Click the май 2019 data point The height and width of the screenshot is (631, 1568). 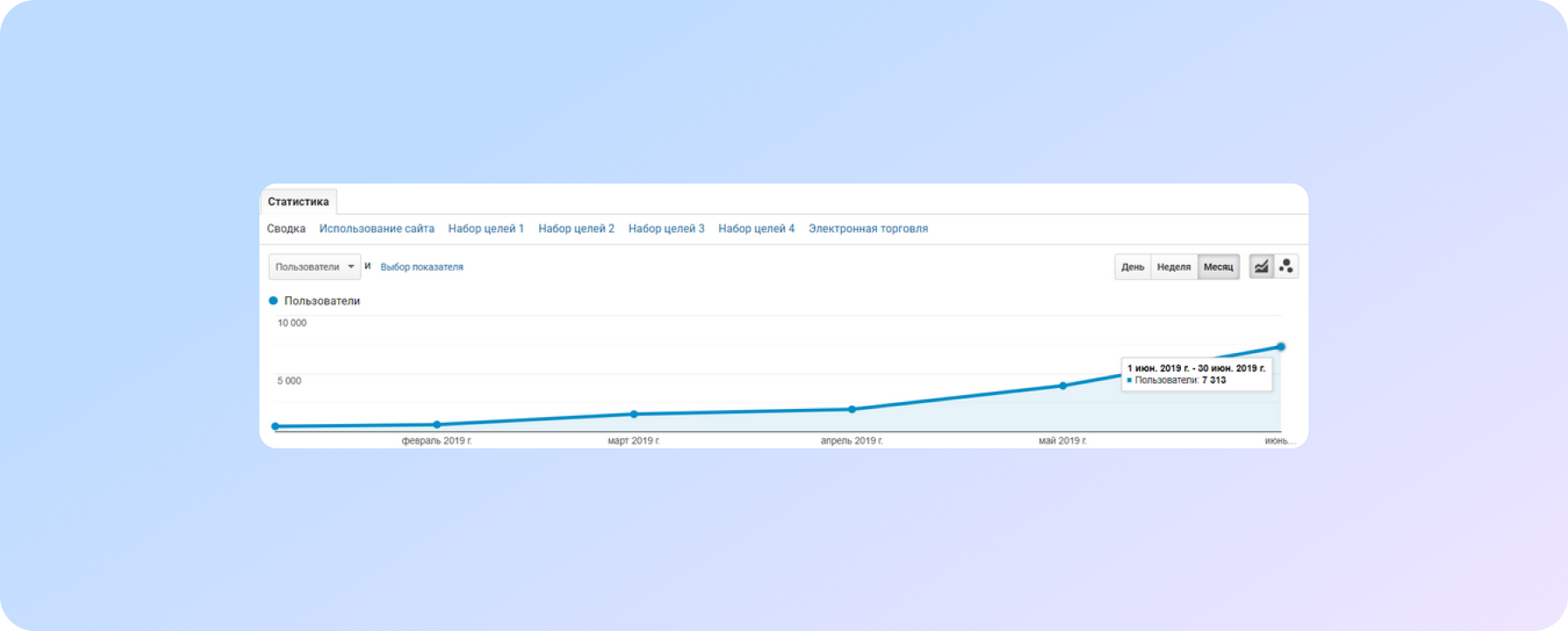(1063, 385)
